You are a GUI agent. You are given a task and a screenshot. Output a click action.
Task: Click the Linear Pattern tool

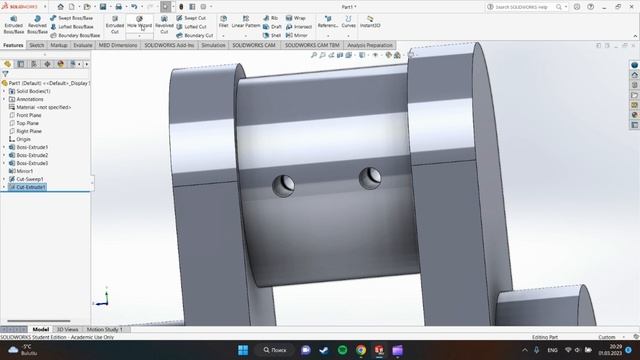coord(246,22)
